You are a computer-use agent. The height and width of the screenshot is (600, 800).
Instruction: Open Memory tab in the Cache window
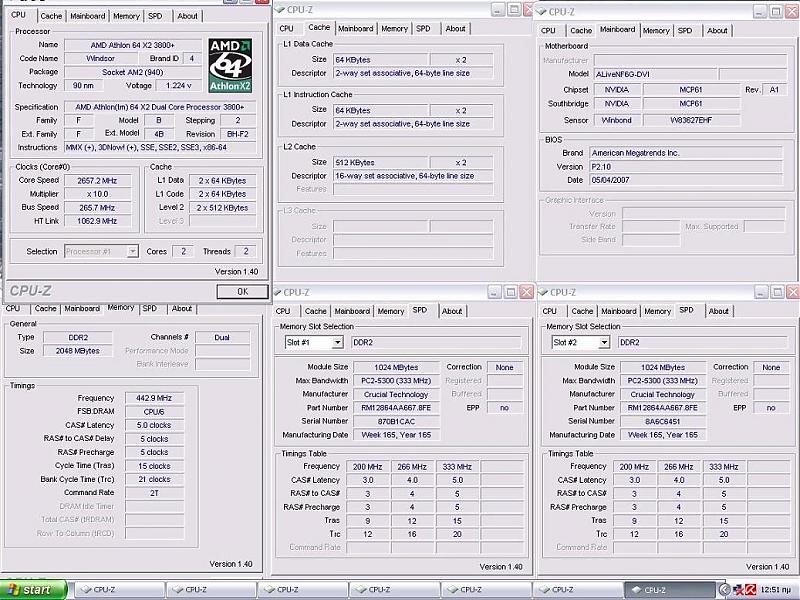click(x=394, y=29)
